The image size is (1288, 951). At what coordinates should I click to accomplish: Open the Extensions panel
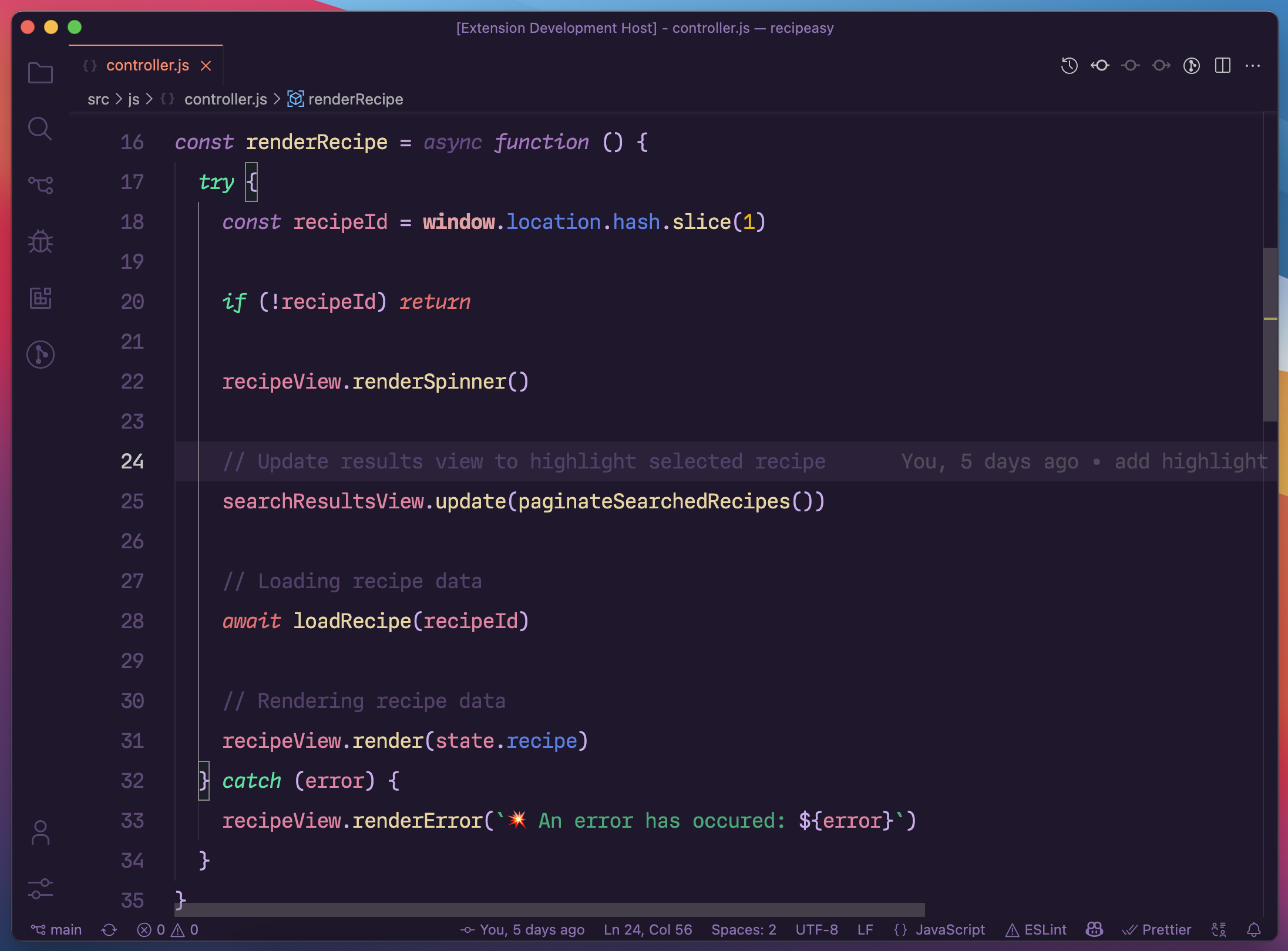click(40, 298)
